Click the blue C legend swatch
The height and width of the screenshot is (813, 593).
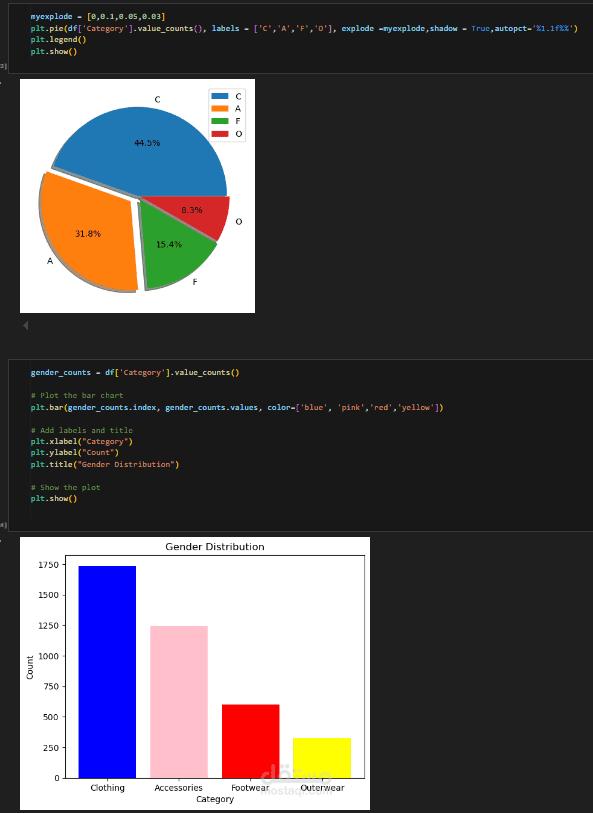[220, 96]
